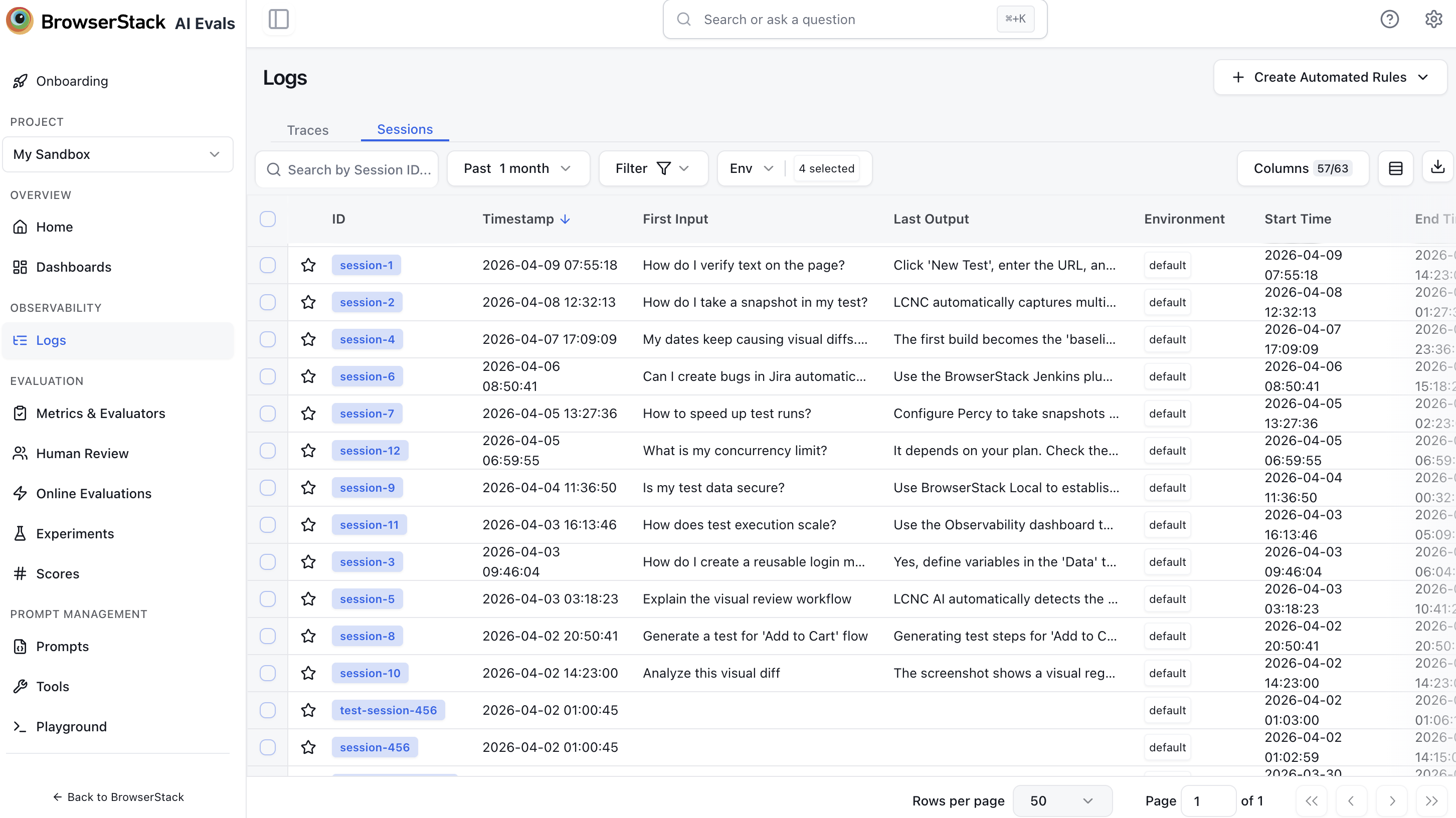Star session-6 as favorite
The image size is (1456, 818).
click(308, 376)
